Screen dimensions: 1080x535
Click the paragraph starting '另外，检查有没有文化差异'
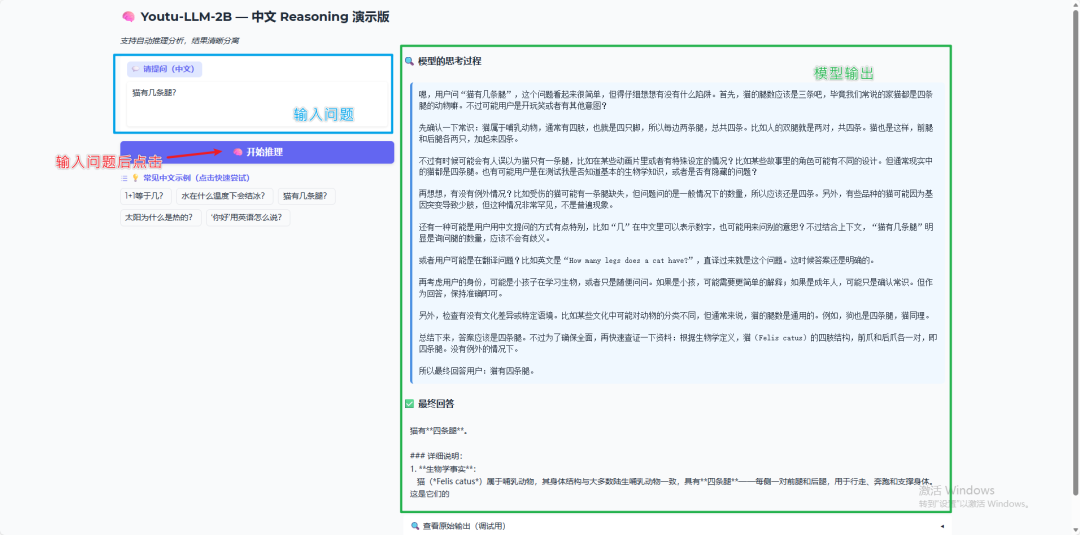(674, 316)
